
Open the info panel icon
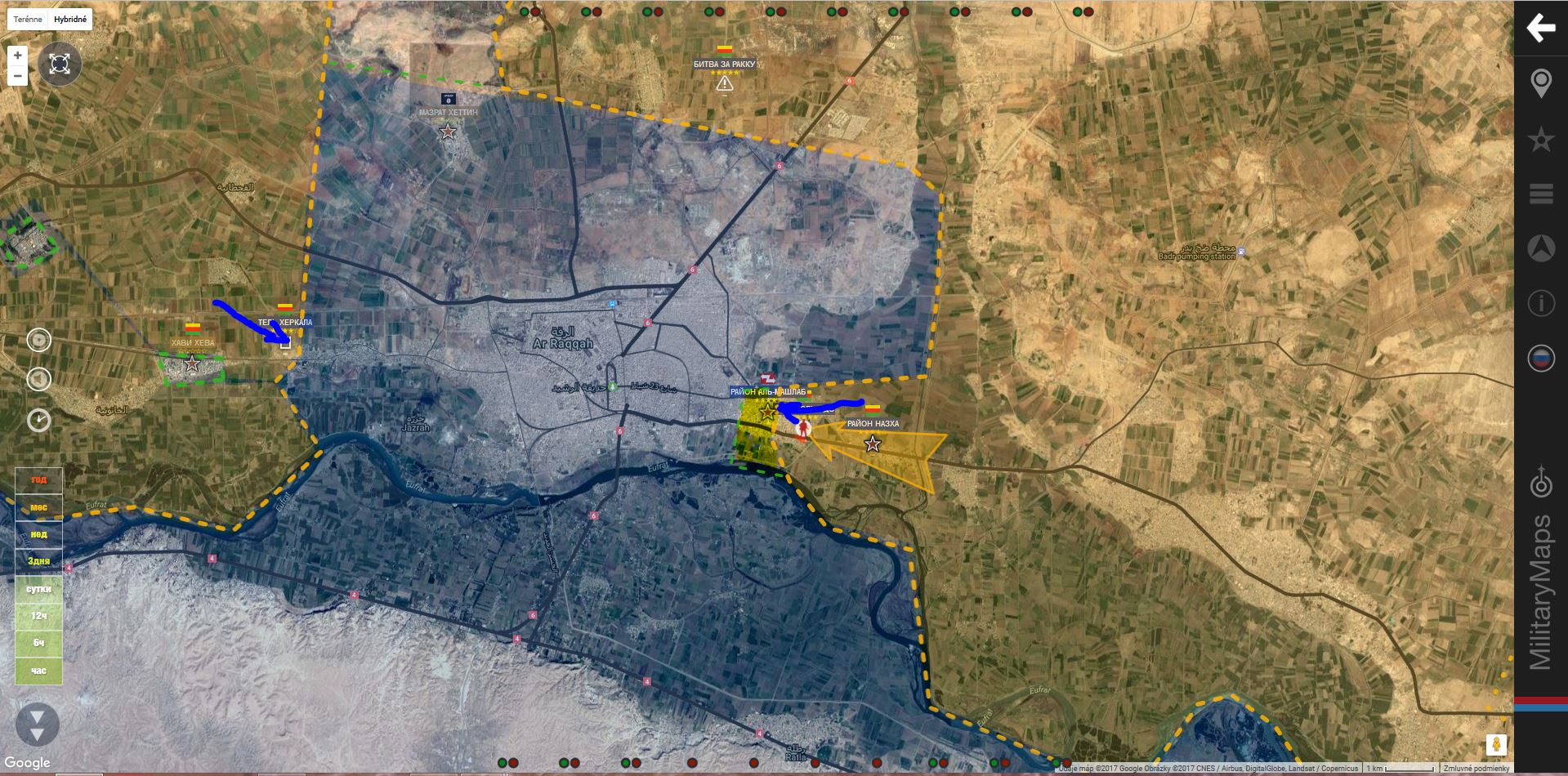point(1540,304)
